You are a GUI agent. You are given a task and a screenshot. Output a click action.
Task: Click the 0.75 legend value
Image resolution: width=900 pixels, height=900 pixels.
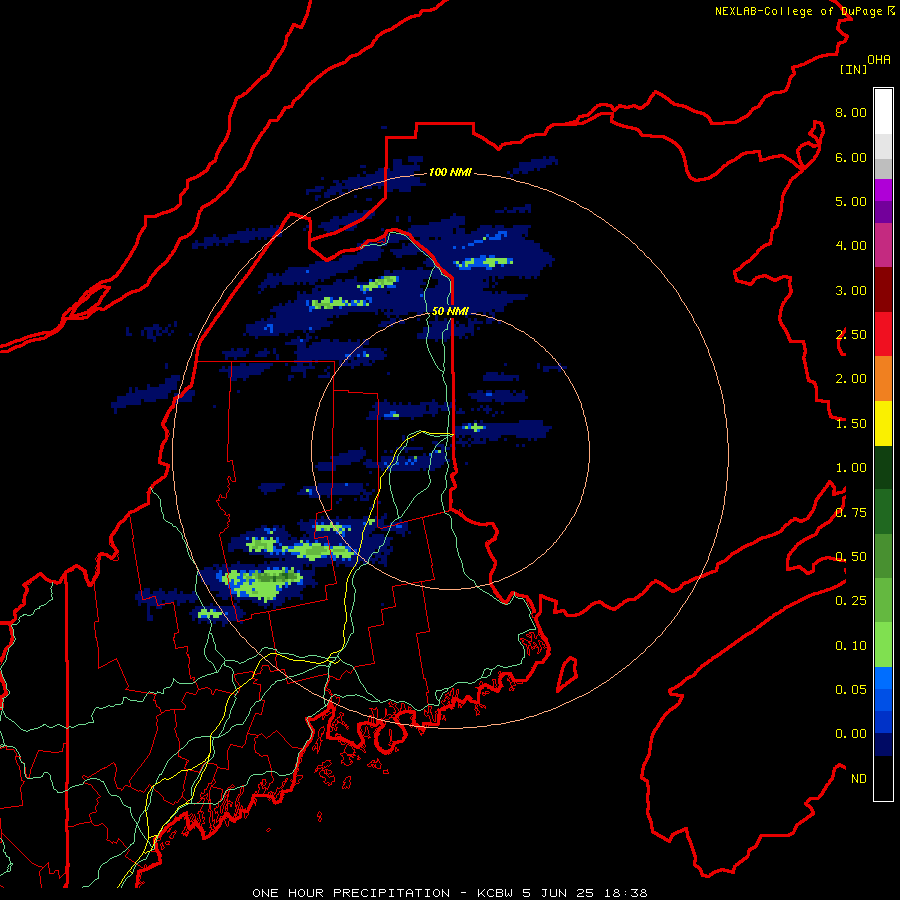point(851,513)
